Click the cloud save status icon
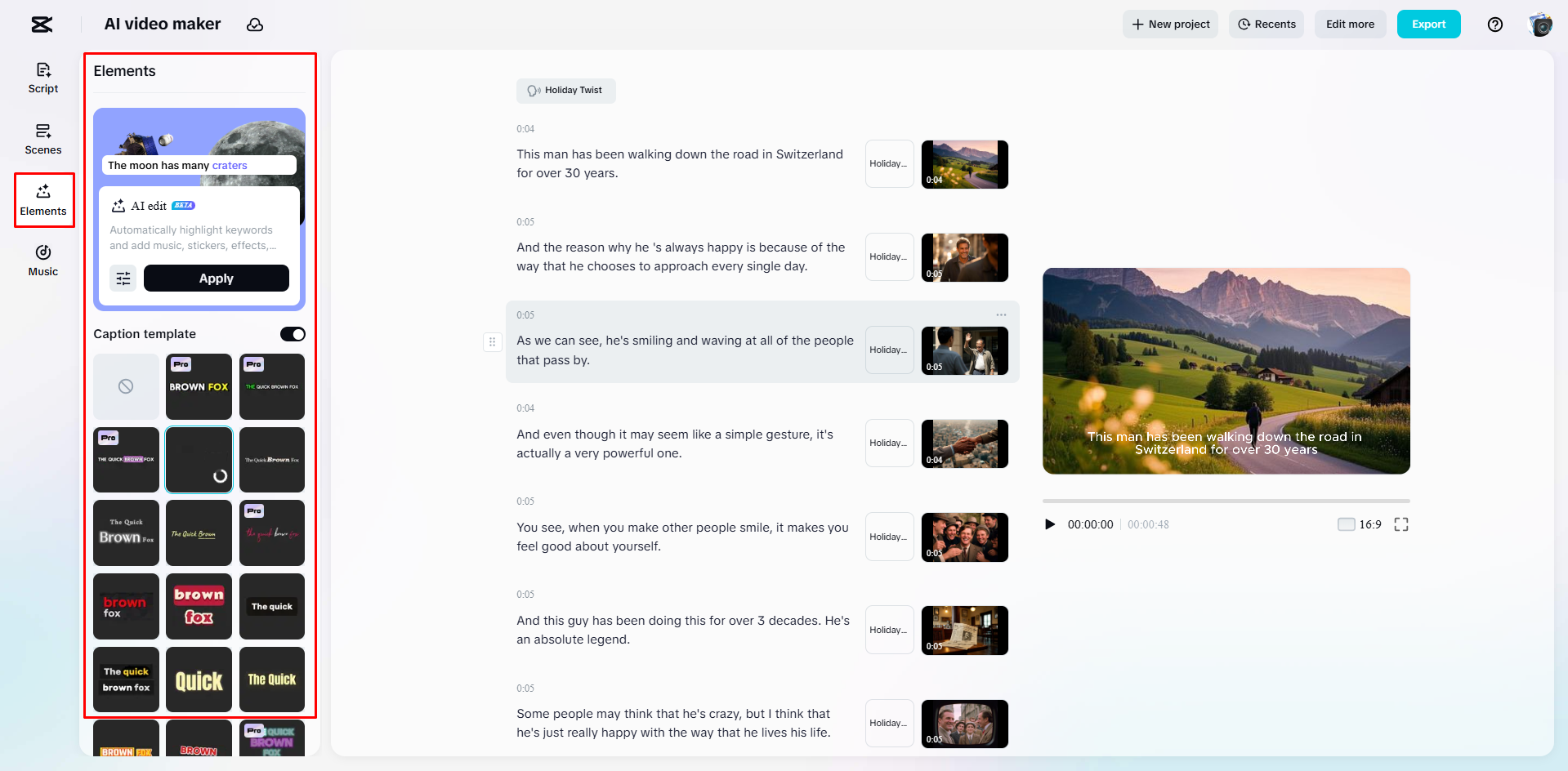Viewport: 1568px width, 771px height. [x=255, y=25]
